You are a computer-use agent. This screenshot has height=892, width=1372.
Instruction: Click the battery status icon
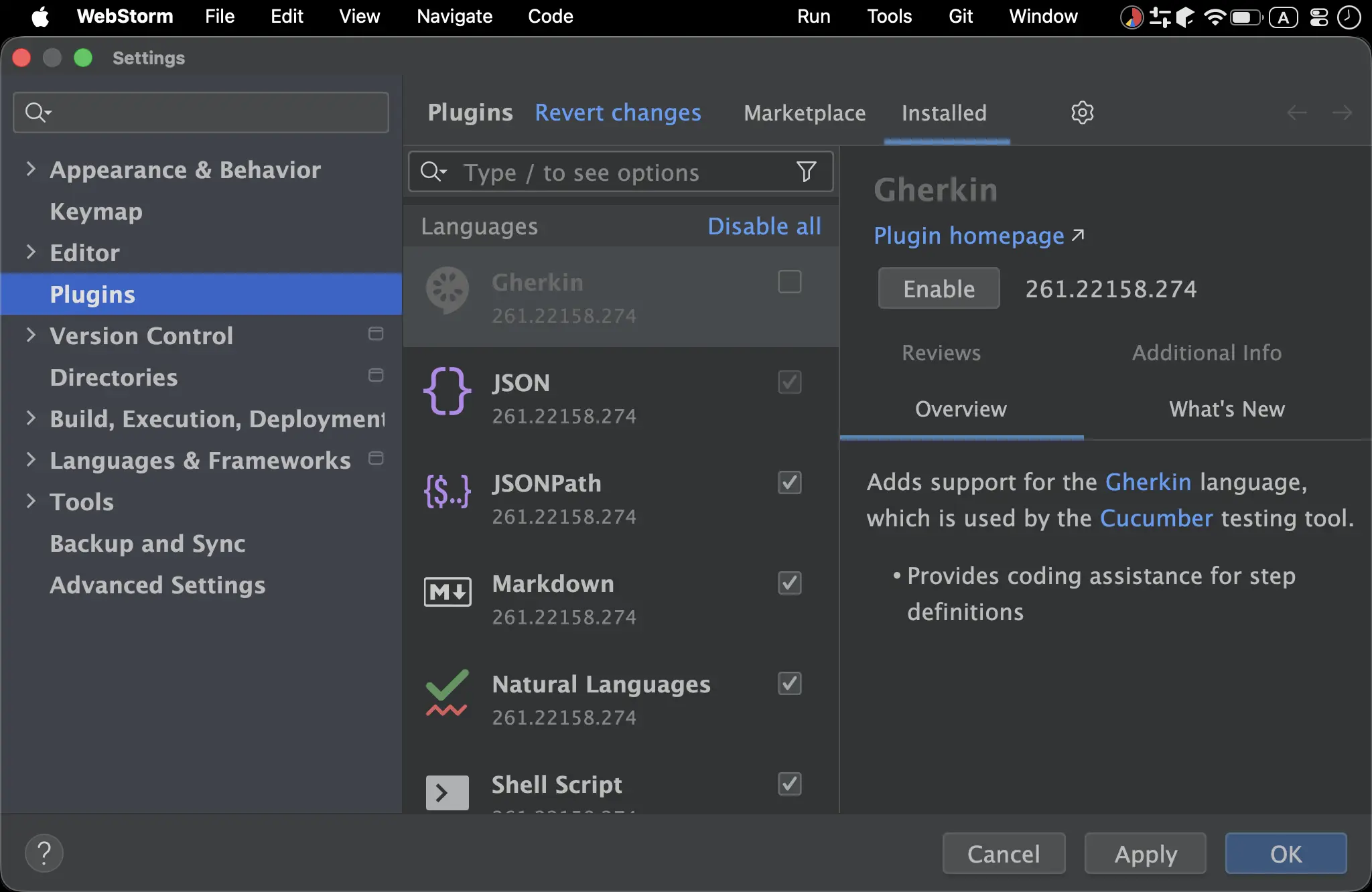(1246, 17)
